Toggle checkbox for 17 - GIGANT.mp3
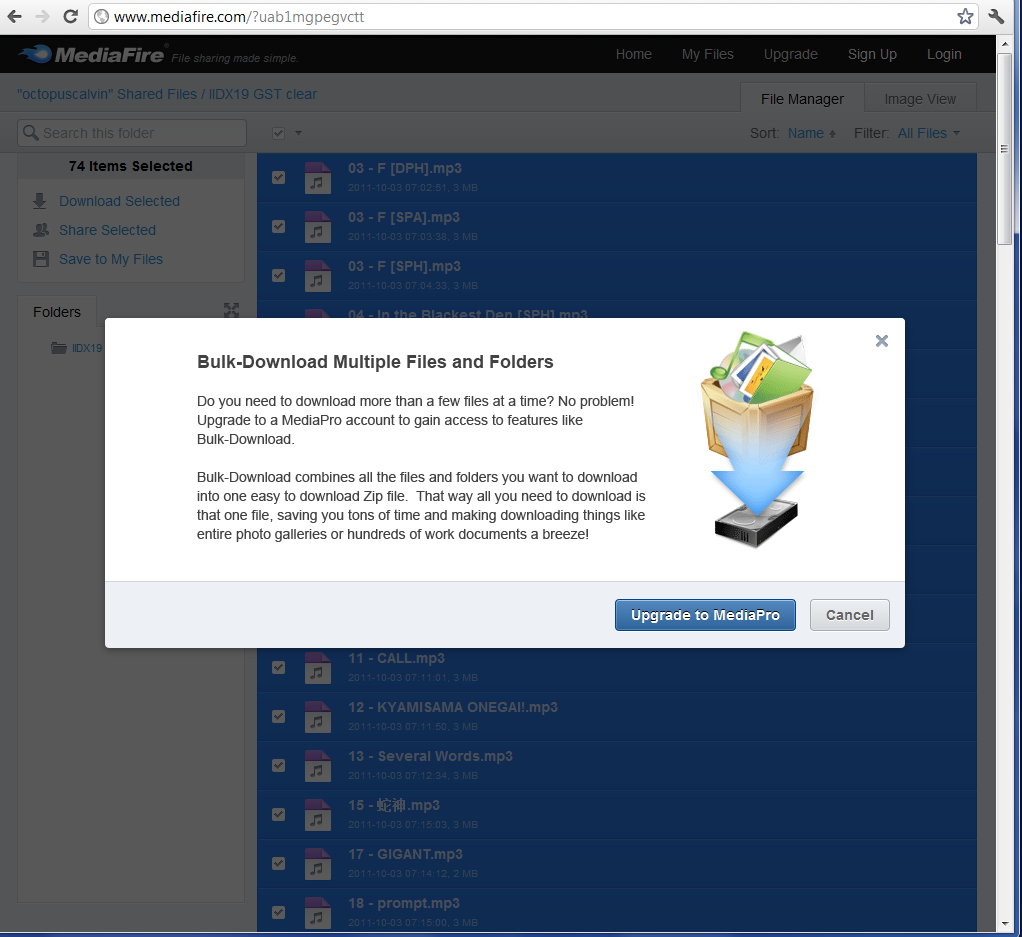The image size is (1022, 937). tap(279, 863)
